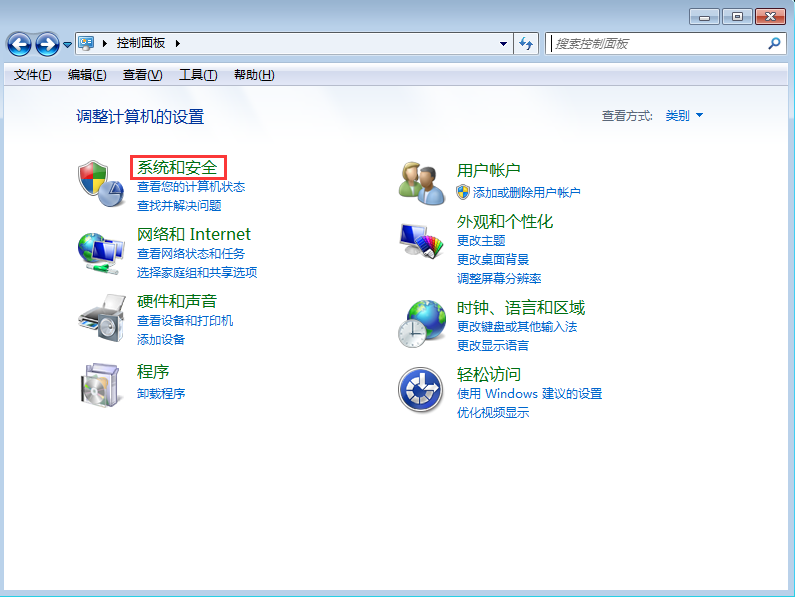Go back with the Back arrow button

[x=19, y=44]
